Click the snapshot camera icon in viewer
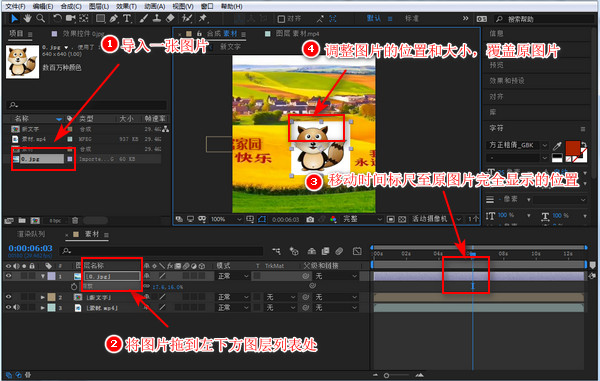Viewport: 600px width, 381px height. click(310, 219)
